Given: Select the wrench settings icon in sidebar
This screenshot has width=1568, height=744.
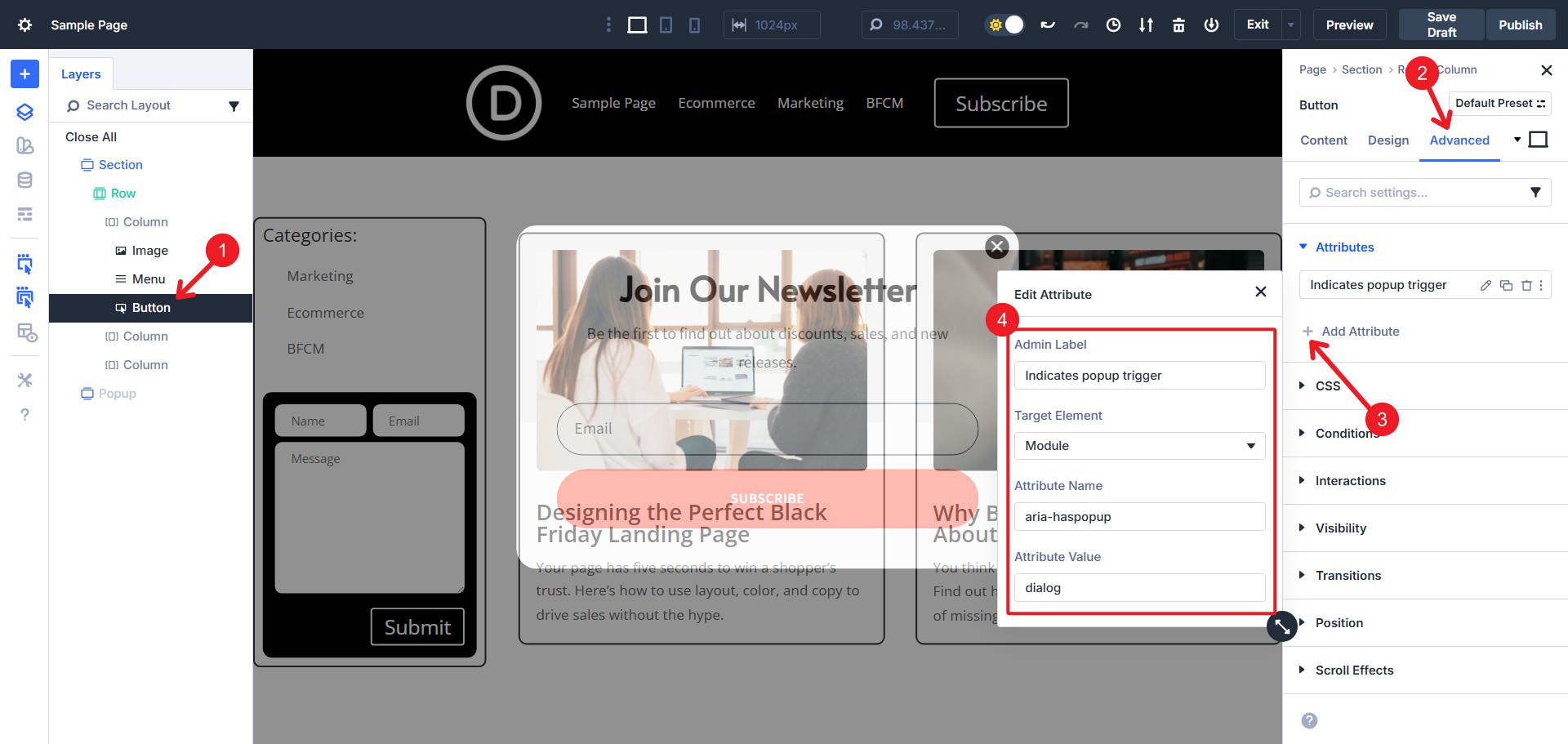Looking at the screenshot, I should pyautogui.click(x=24, y=380).
